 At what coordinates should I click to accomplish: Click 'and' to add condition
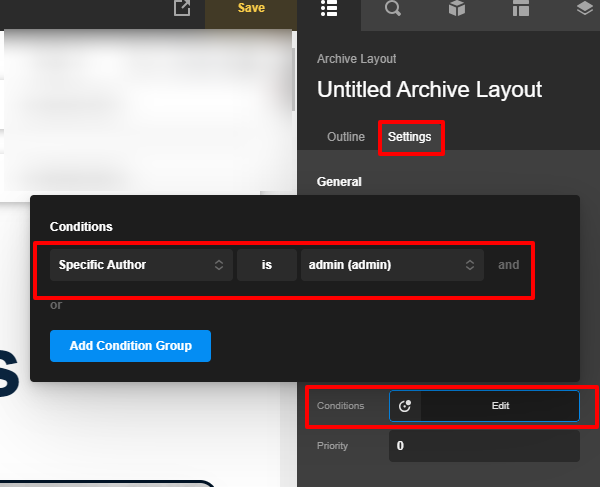point(509,265)
